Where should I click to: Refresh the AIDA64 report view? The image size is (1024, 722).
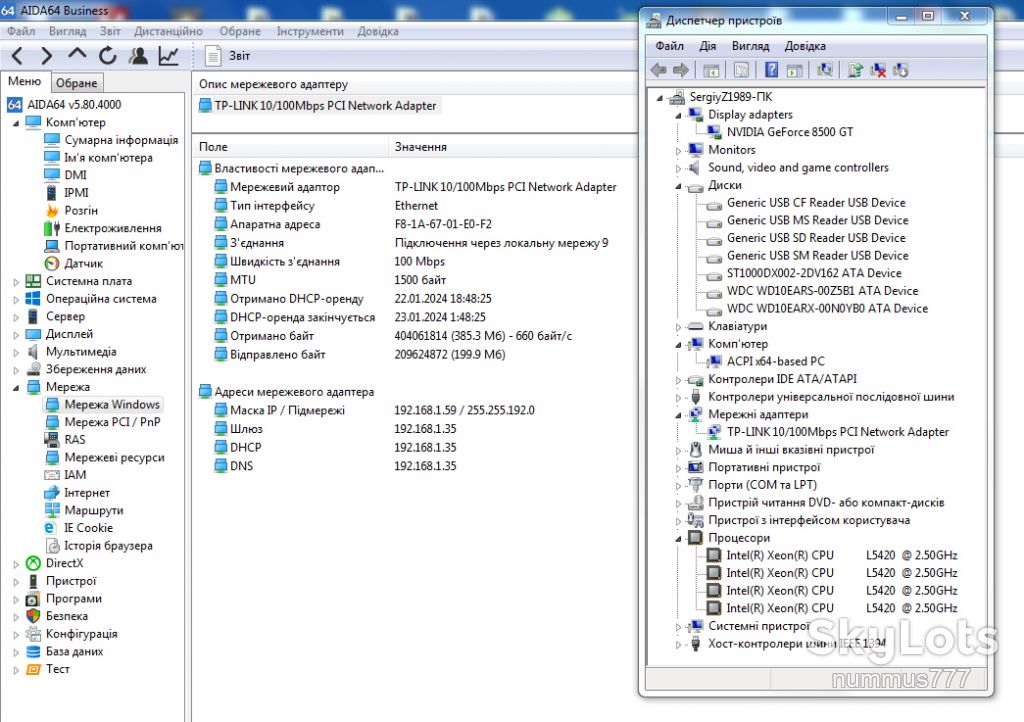108,56
